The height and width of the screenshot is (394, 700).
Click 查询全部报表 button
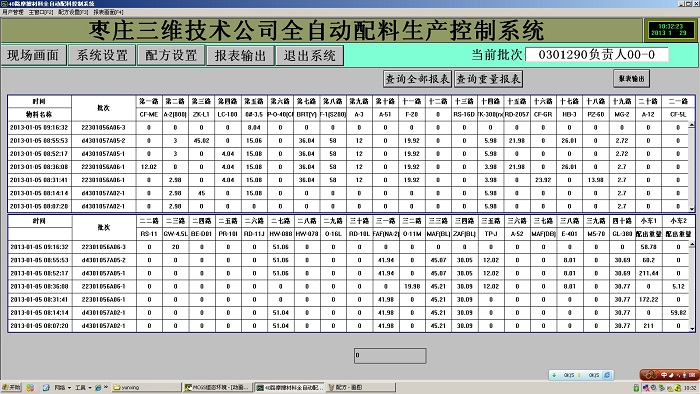click(417, 79)
